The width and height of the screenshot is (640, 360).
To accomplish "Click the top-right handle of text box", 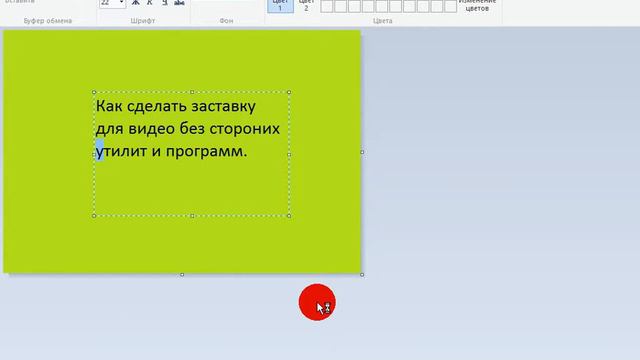I will pos(289,92).
